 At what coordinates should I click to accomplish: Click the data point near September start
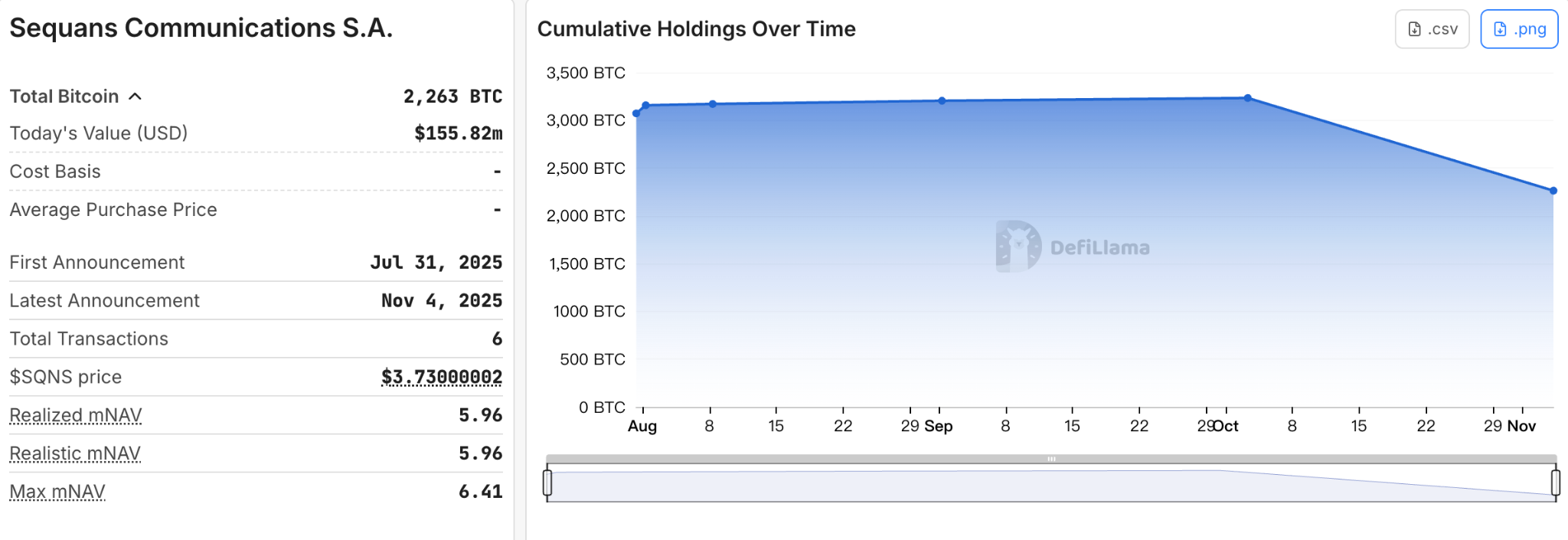point(942,101)
